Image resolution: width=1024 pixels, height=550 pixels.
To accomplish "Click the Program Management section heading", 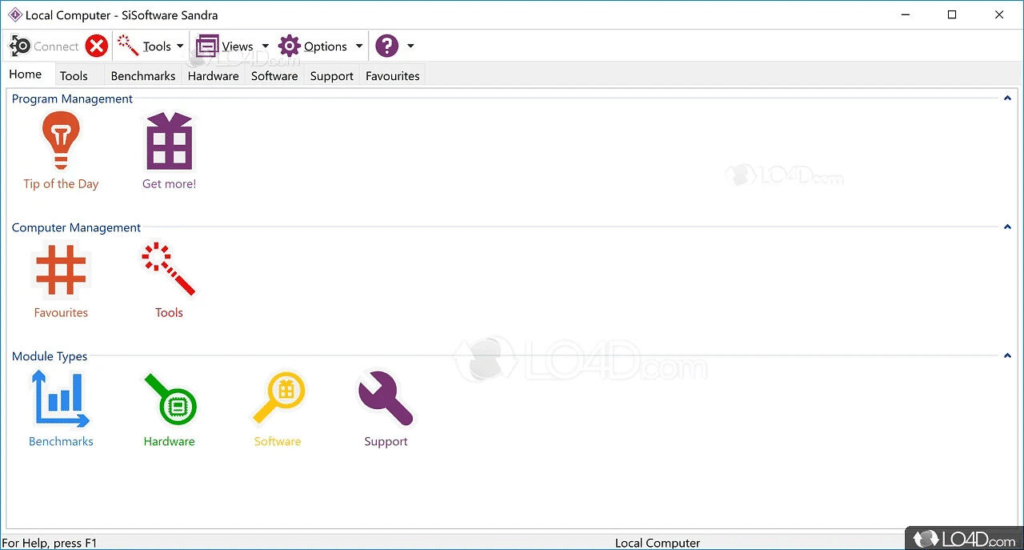I will [x=72, y=99].
